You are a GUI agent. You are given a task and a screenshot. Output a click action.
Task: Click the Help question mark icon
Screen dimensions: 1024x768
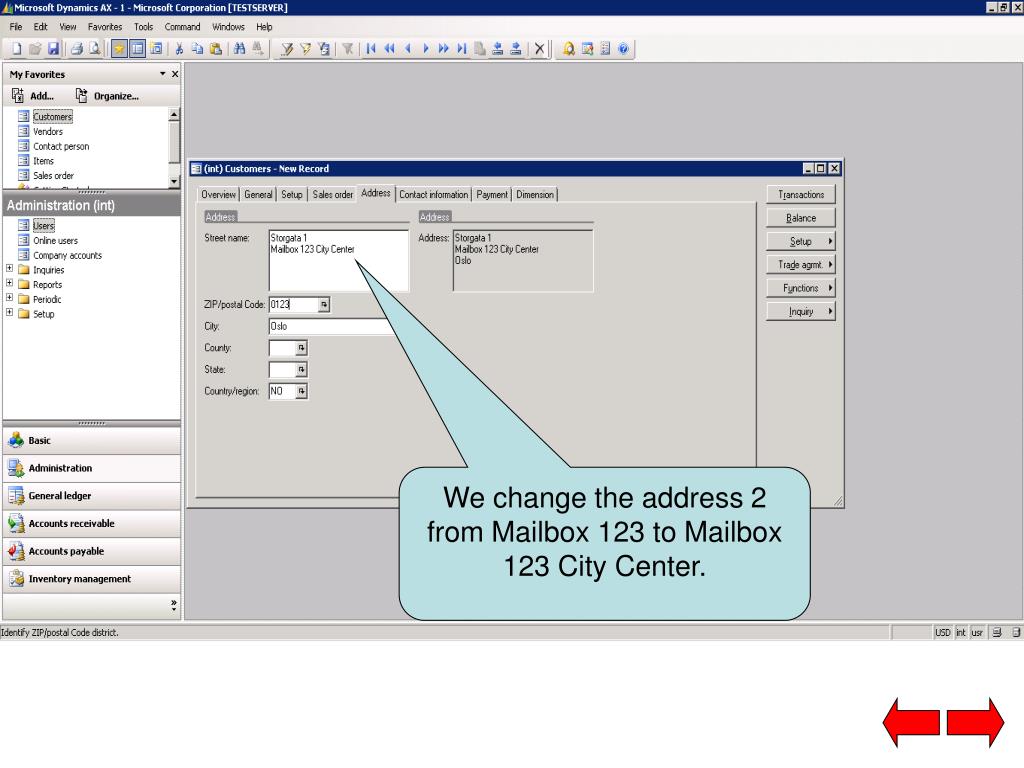click(x=624, y=48)
